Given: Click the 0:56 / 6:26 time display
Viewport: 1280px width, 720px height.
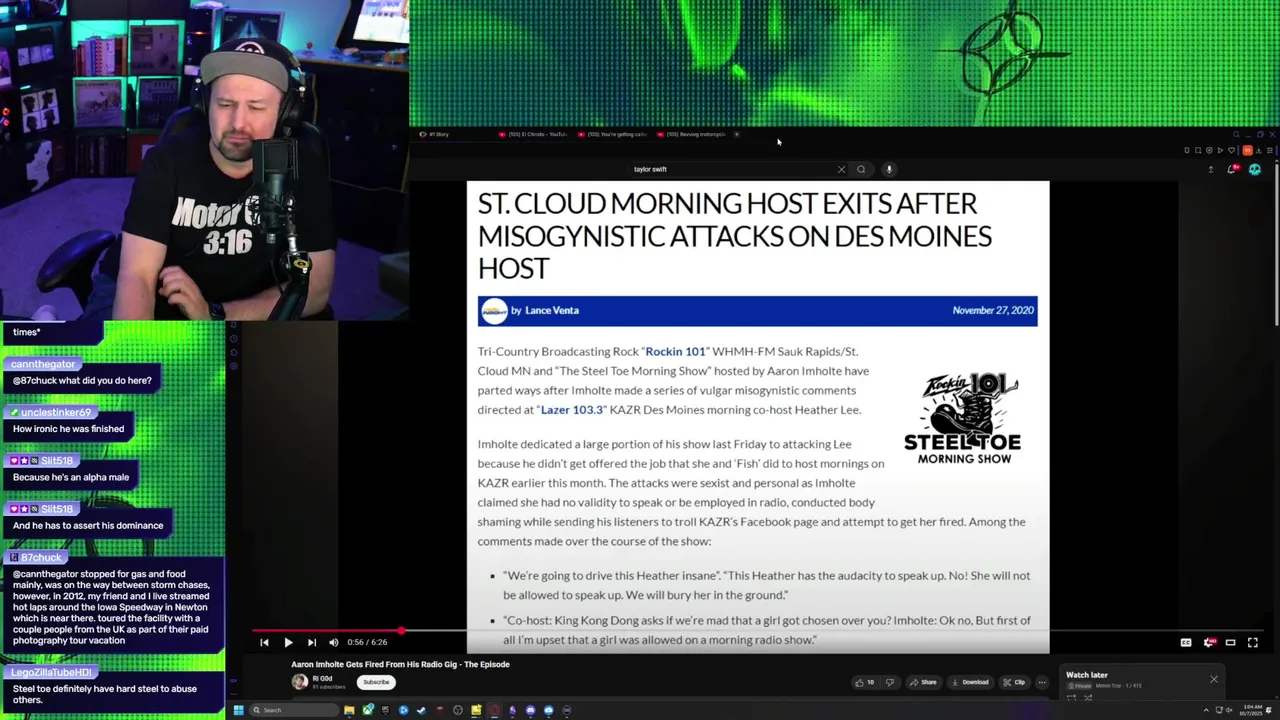Looking at the screenshot, I should tap(367, 643).
